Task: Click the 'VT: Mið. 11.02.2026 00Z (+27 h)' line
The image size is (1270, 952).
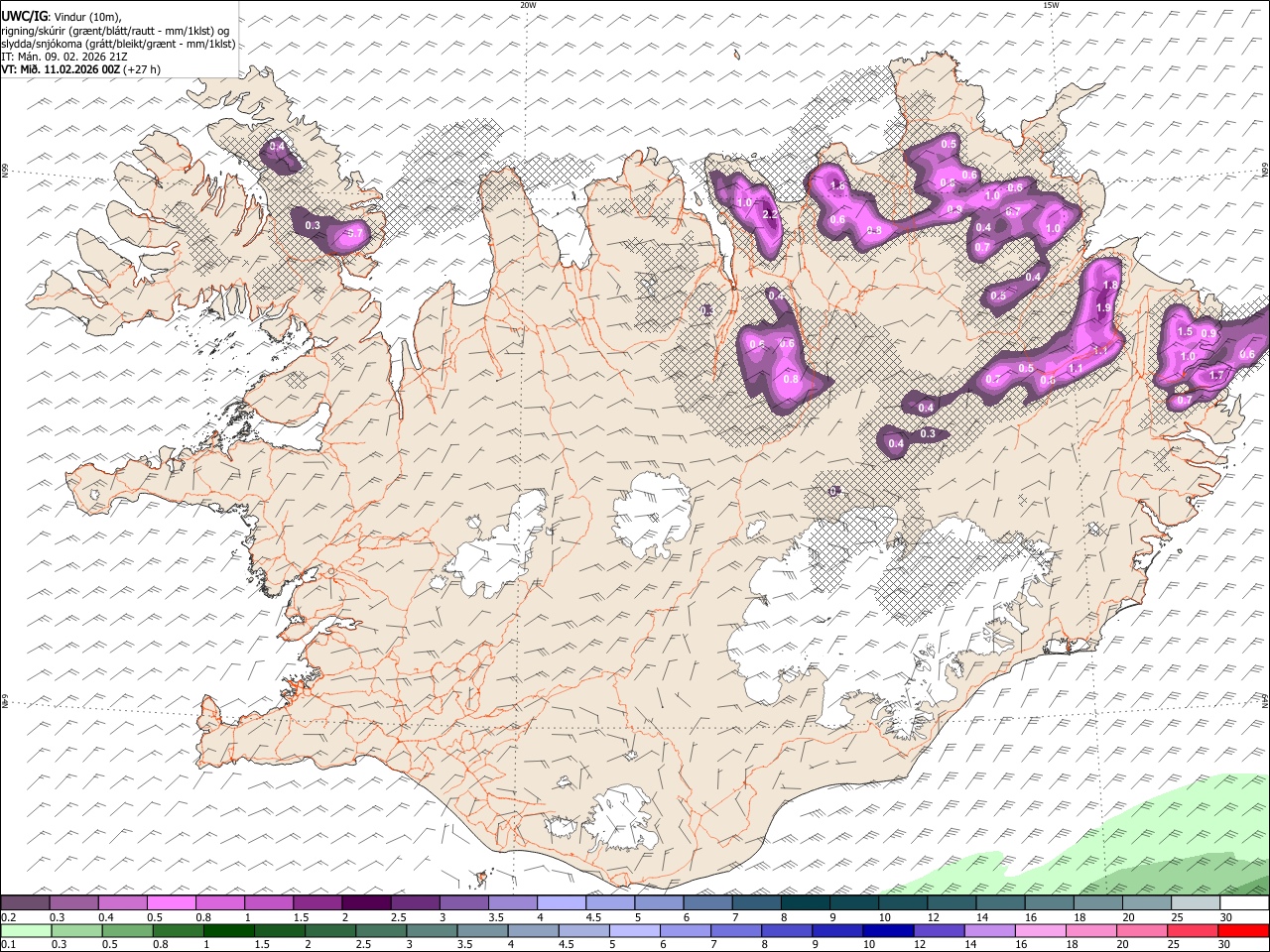Action: click(80, 69)
